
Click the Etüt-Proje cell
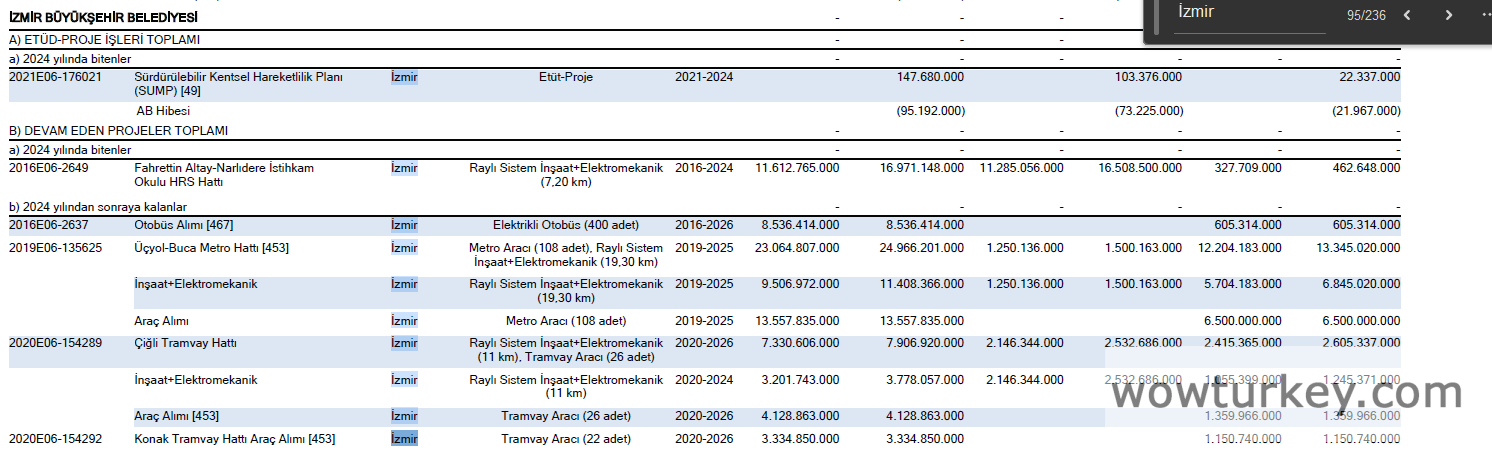click(566, 77)
